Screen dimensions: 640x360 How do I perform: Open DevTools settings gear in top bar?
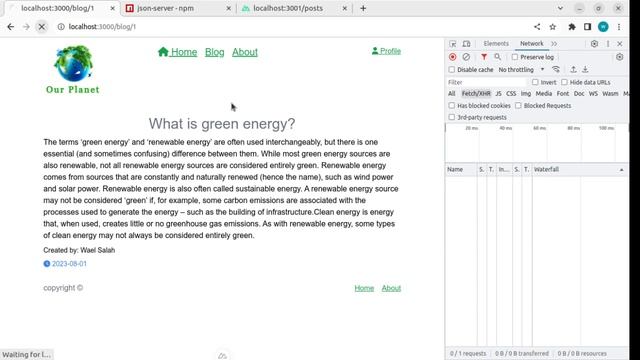594,44
